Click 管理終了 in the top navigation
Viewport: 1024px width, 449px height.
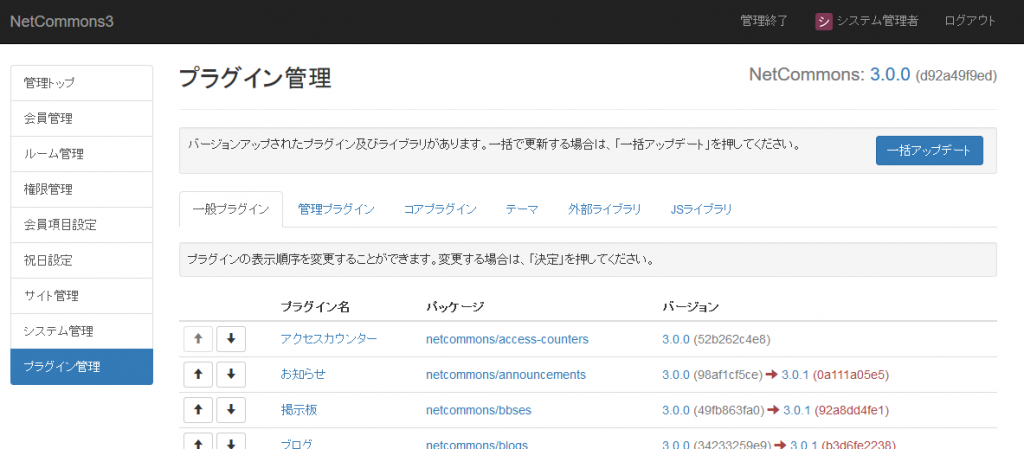[764, 21]
